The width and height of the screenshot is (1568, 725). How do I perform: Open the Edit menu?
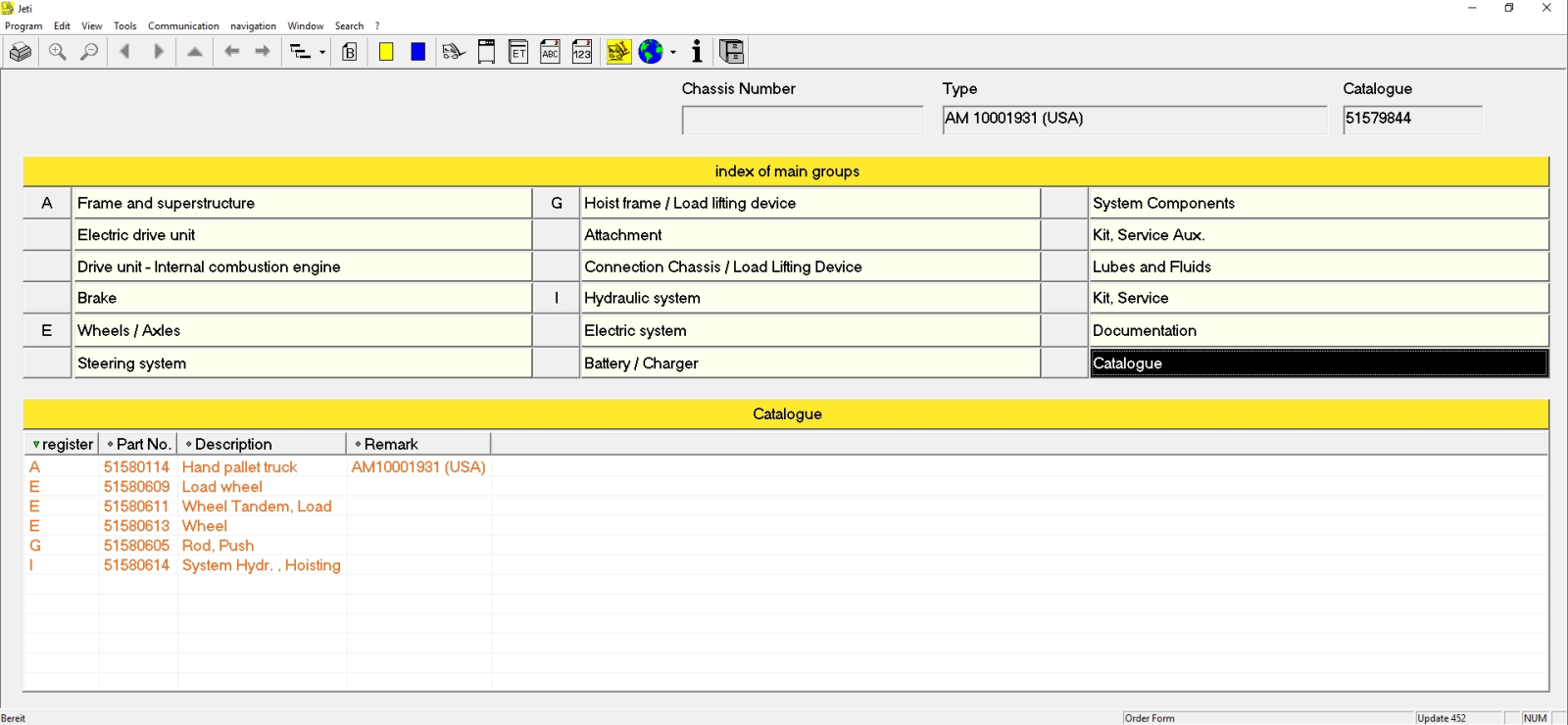coord(62,26)
